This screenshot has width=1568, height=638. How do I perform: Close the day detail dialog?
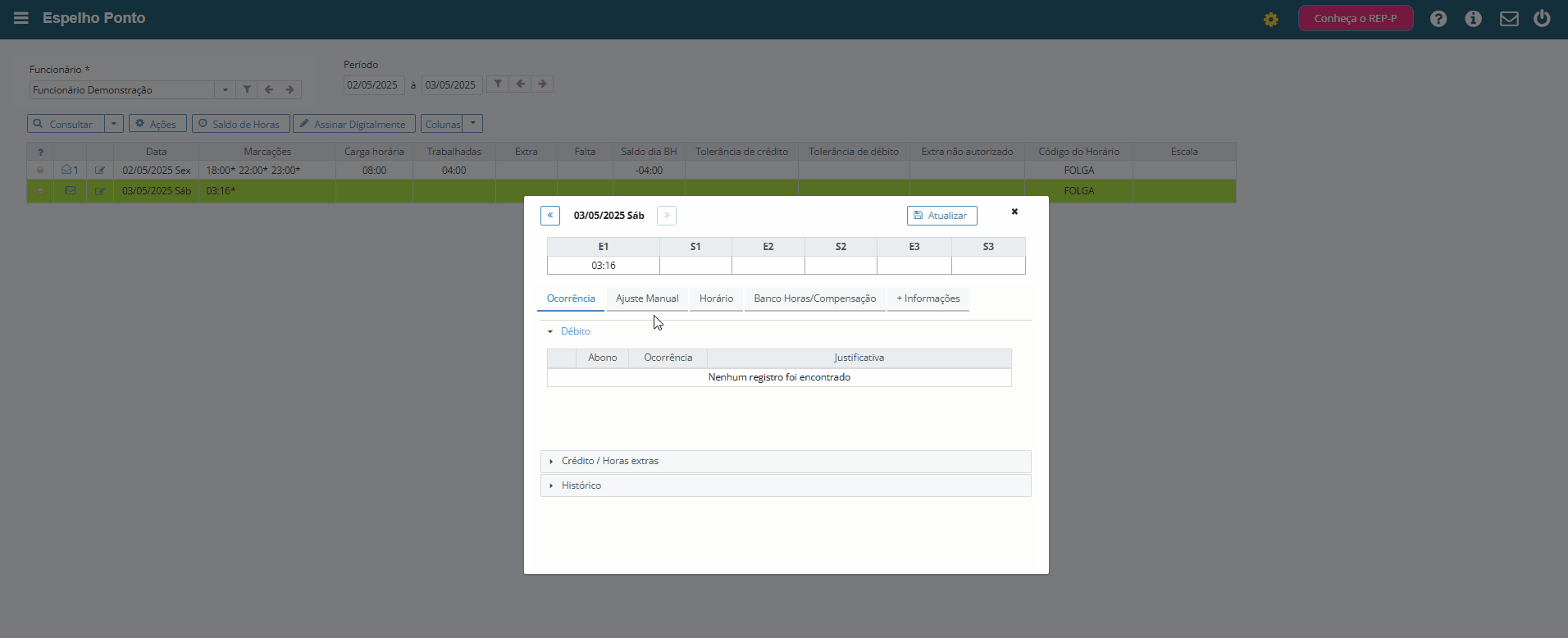[1014, 212]
